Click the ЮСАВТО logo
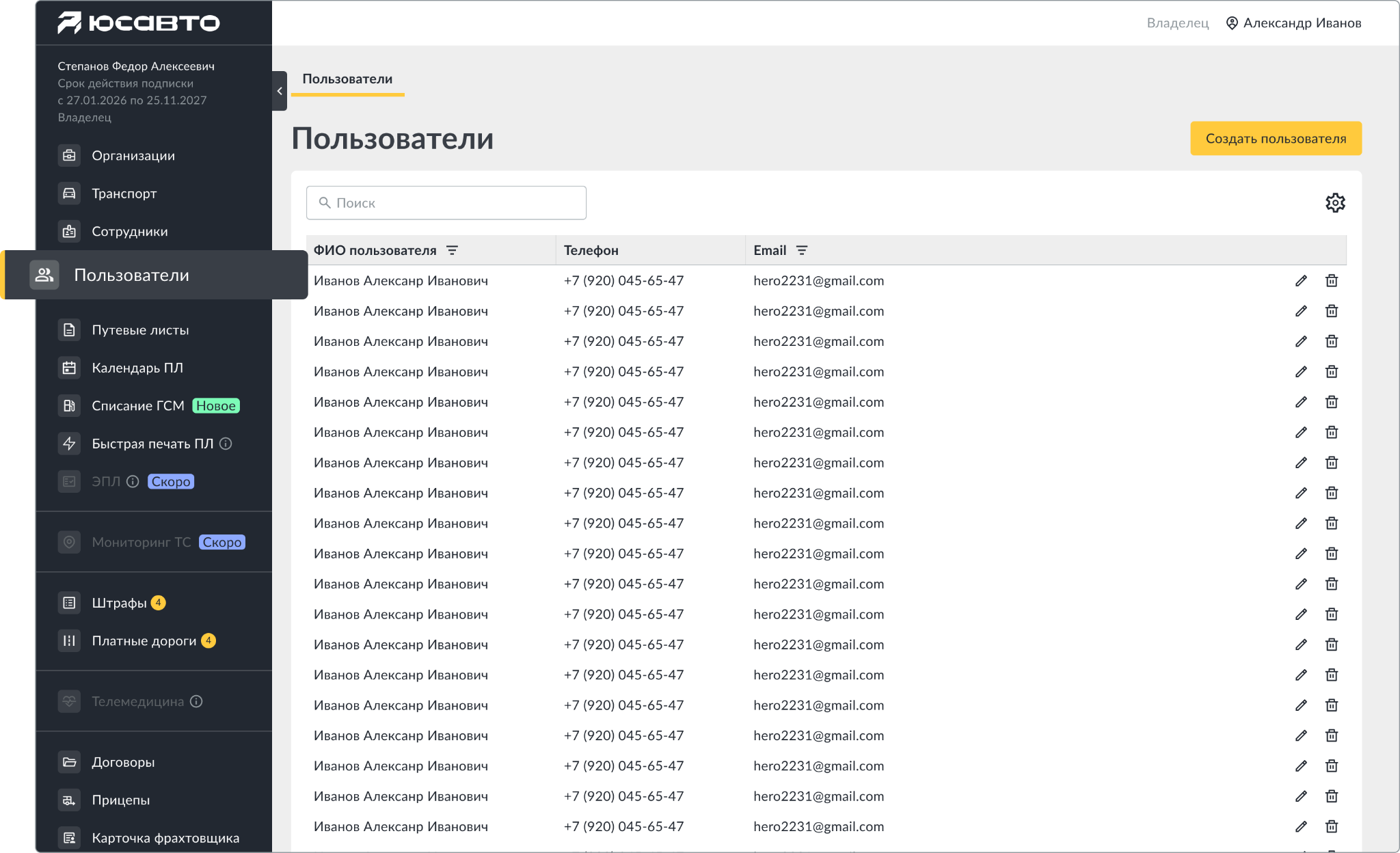The height and width of the screenshot is (853, 1400). (139, 23)
